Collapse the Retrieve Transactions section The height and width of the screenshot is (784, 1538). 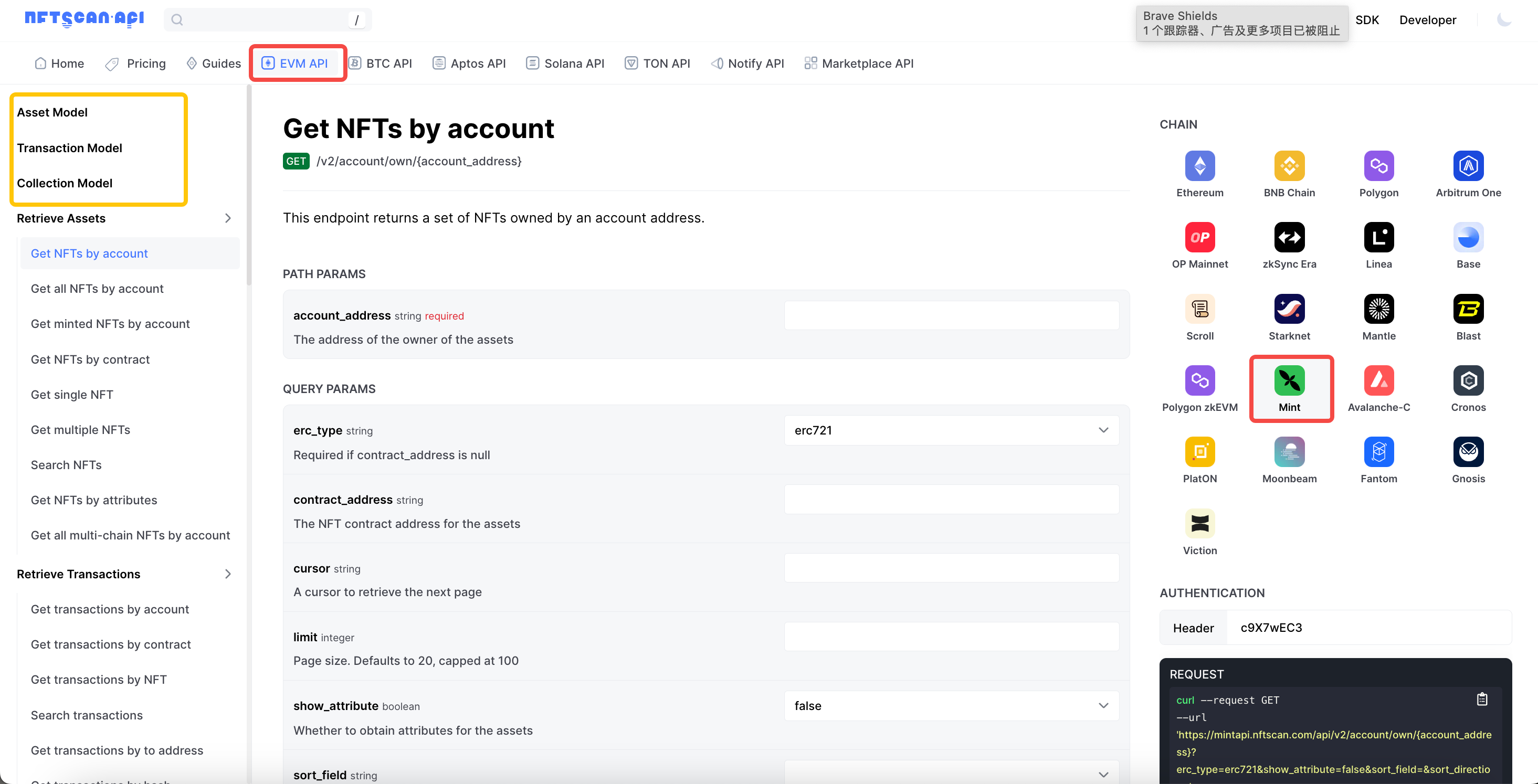pyautogui.click(x=227, y=575)
